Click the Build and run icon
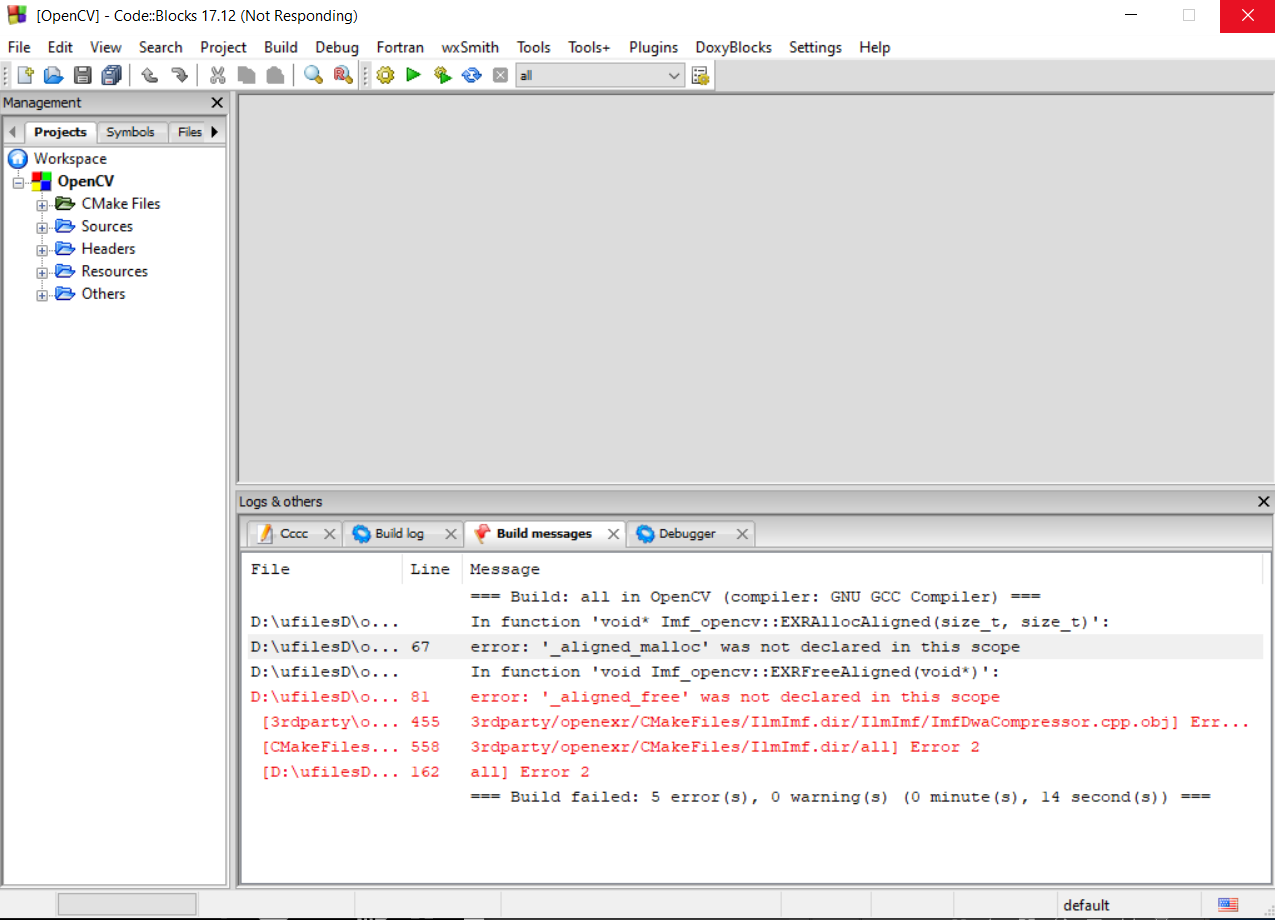The width and height of the screenshot is (1275, 920). [442, 75]
